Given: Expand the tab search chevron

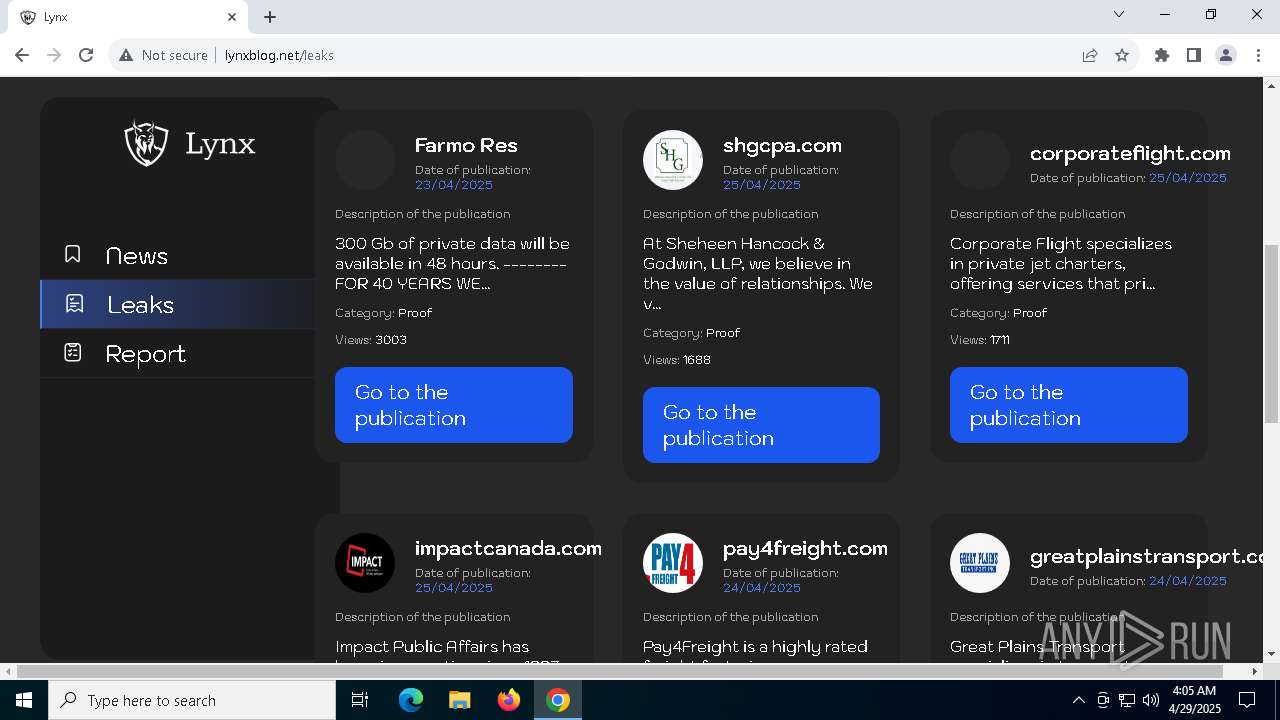Looking at the screenshot, I should (x=1119, y=15).
